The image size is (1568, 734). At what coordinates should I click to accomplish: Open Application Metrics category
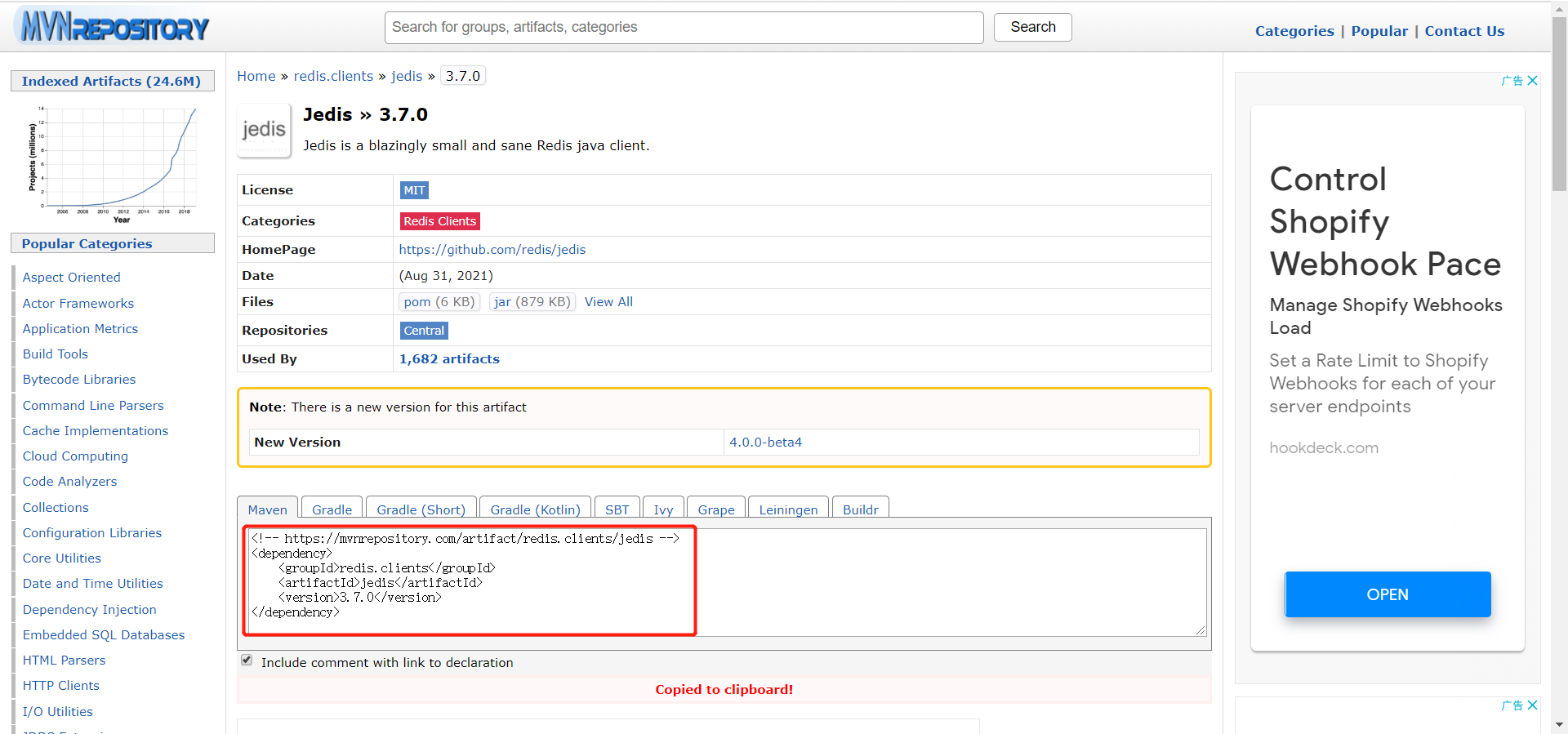[80, 329]
